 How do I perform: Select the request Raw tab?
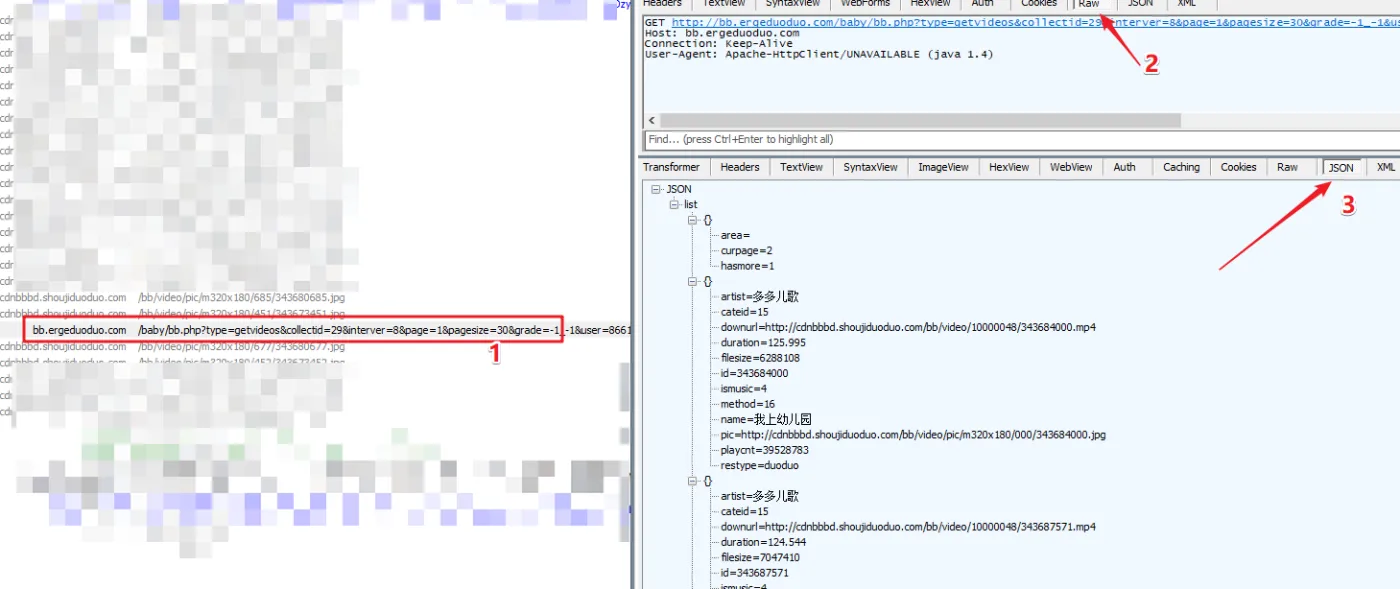[x=1088, y=4]
